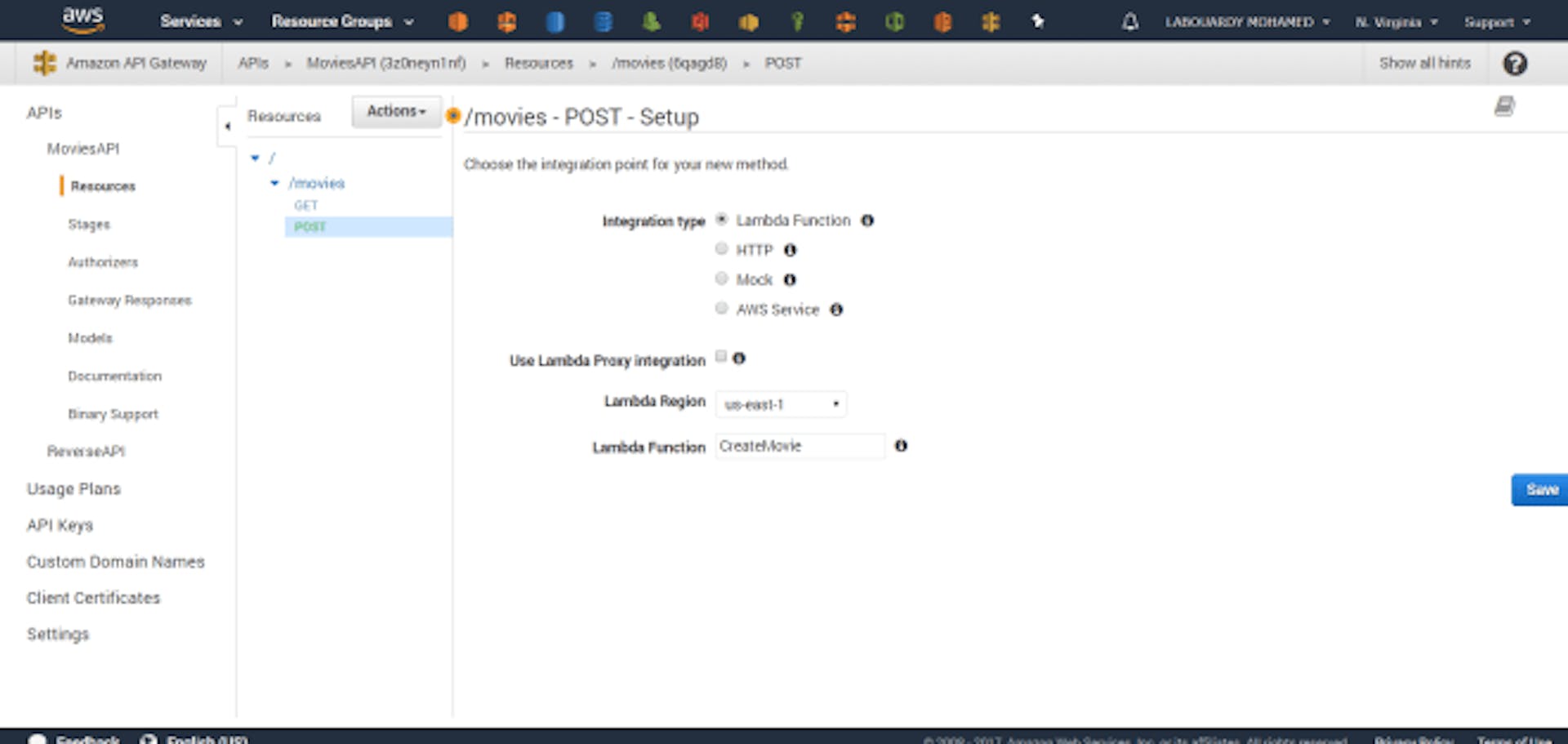Click the AWS logo in top bar
Image resolution: width=1568 pixels, height=744 pixels.
(83, 20)
